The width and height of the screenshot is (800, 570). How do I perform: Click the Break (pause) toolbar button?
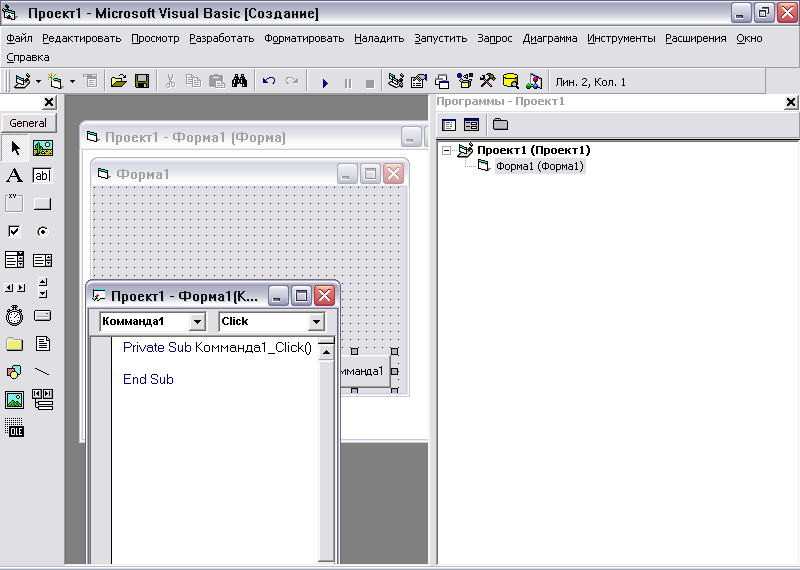(348, 83)
